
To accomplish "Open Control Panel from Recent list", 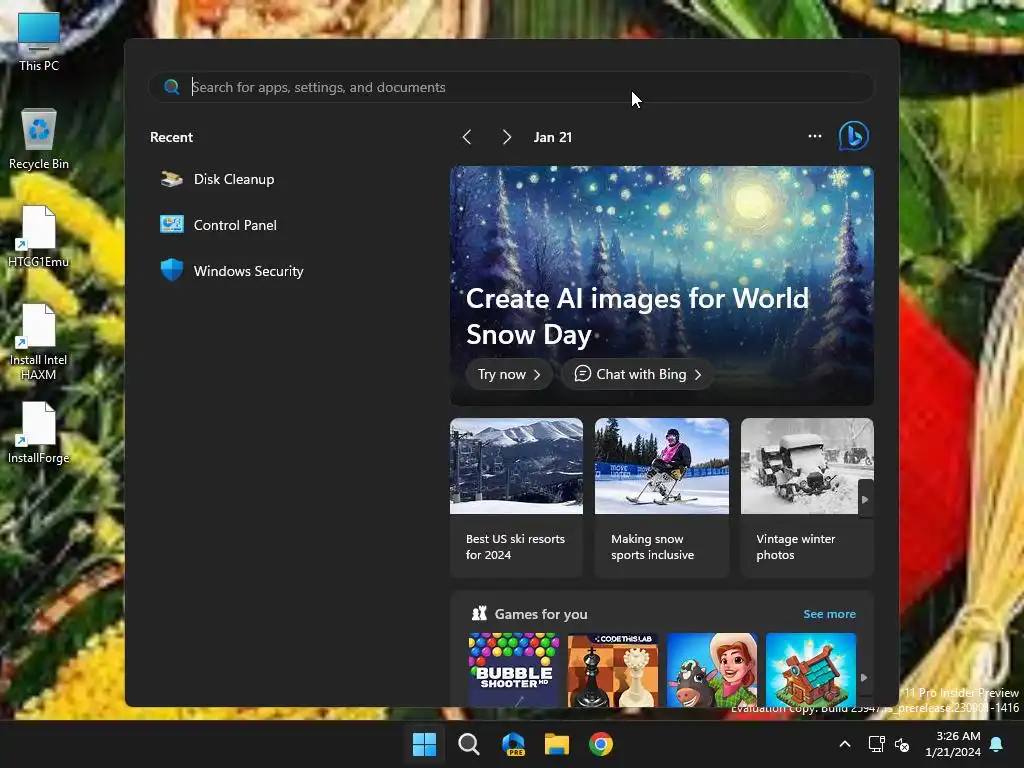I will (219, 225).
